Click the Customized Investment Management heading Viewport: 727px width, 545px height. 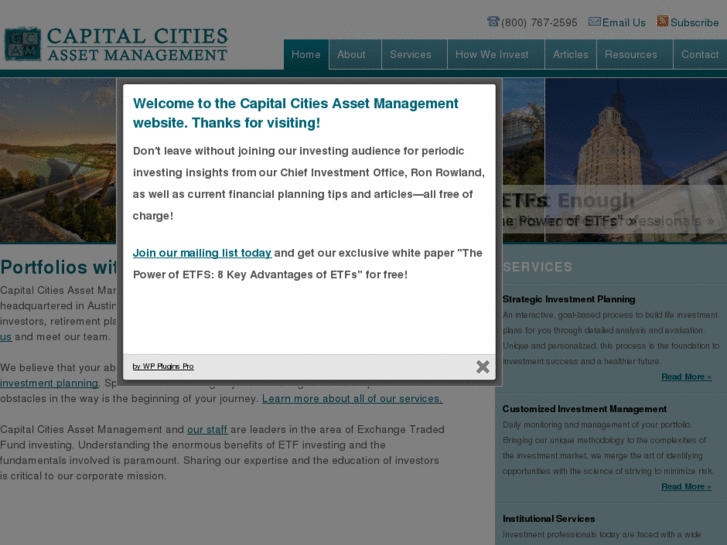[x=585, y=409]
